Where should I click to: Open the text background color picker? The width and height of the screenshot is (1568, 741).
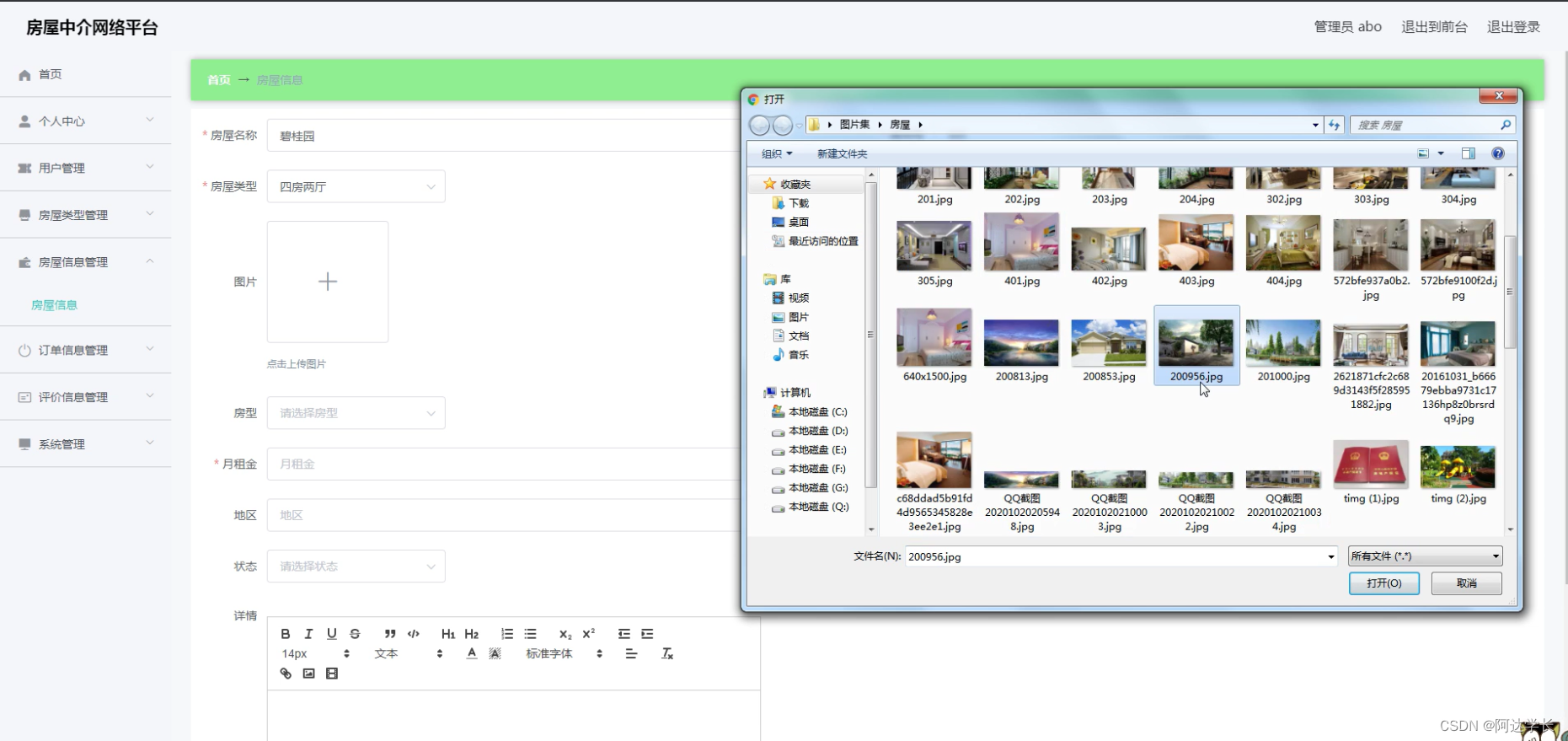click(495, 653)
